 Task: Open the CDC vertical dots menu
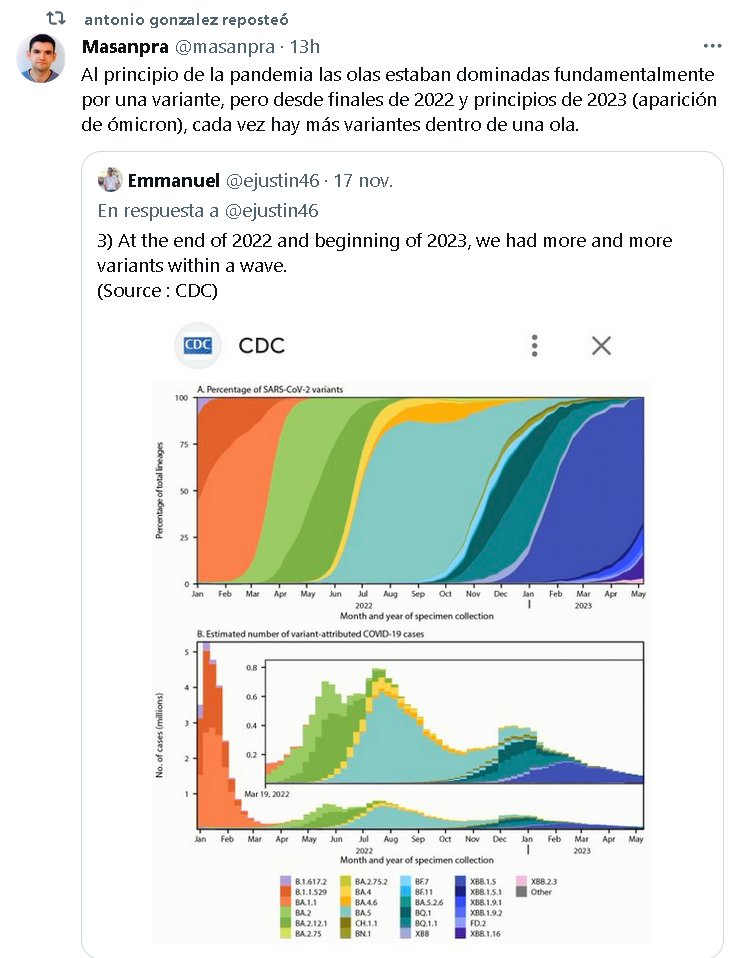535,346
